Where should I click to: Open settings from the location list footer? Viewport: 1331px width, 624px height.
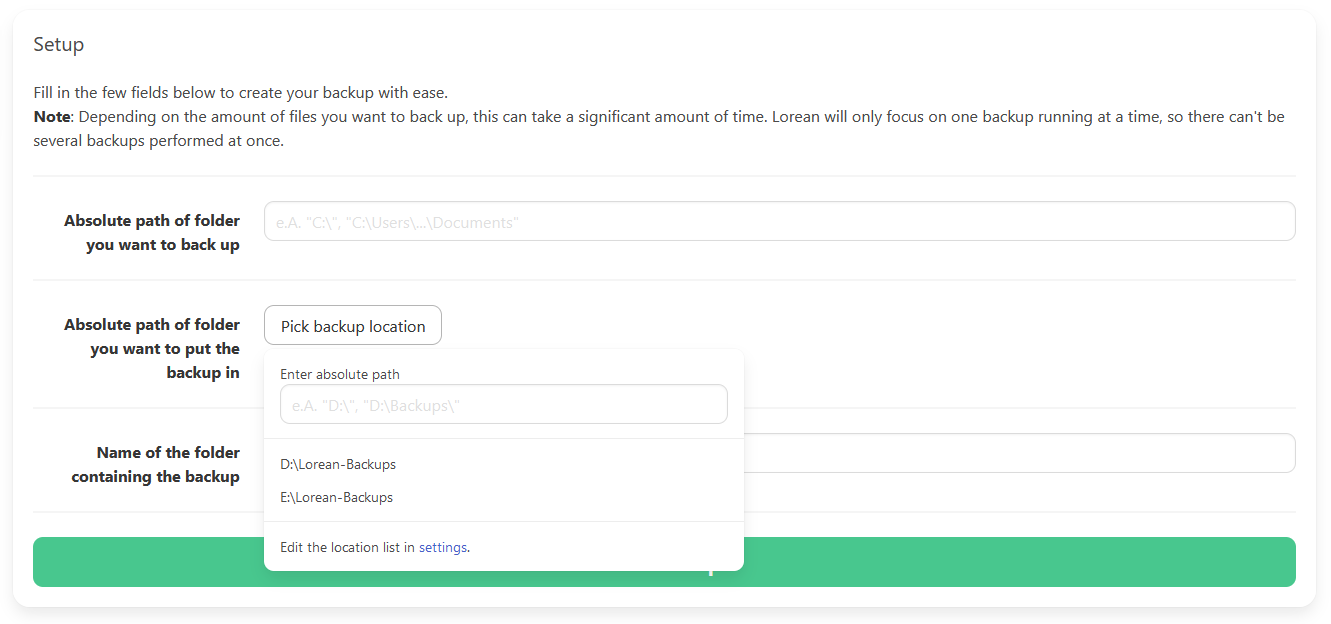point(444,547)
